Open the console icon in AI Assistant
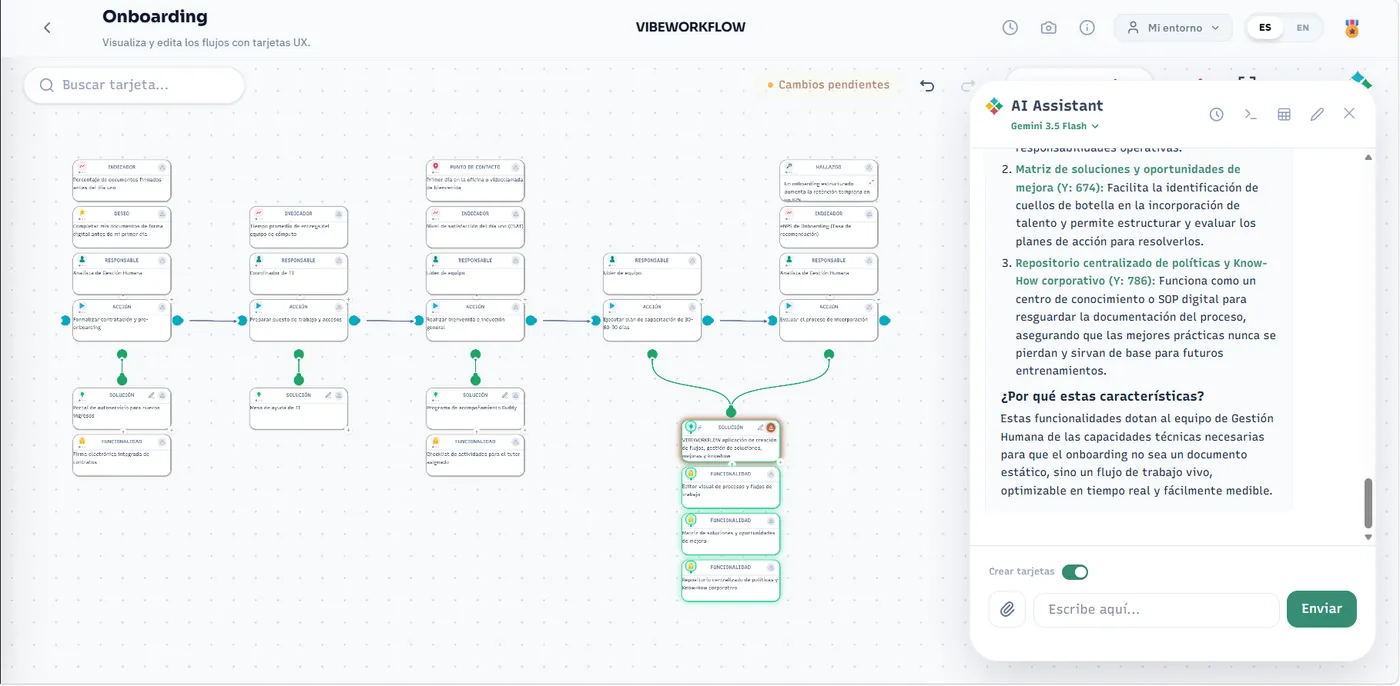1400x686 pixels. (x=1250, y=114)
